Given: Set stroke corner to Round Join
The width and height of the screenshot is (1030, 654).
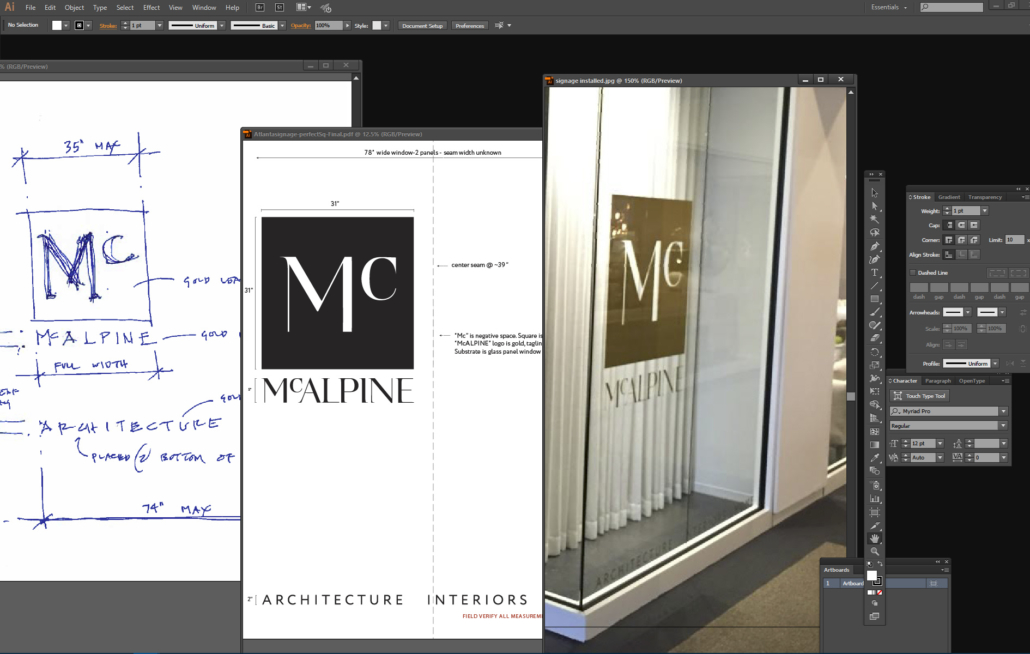Looking at the screenshot, I should (x=961, y=240).
